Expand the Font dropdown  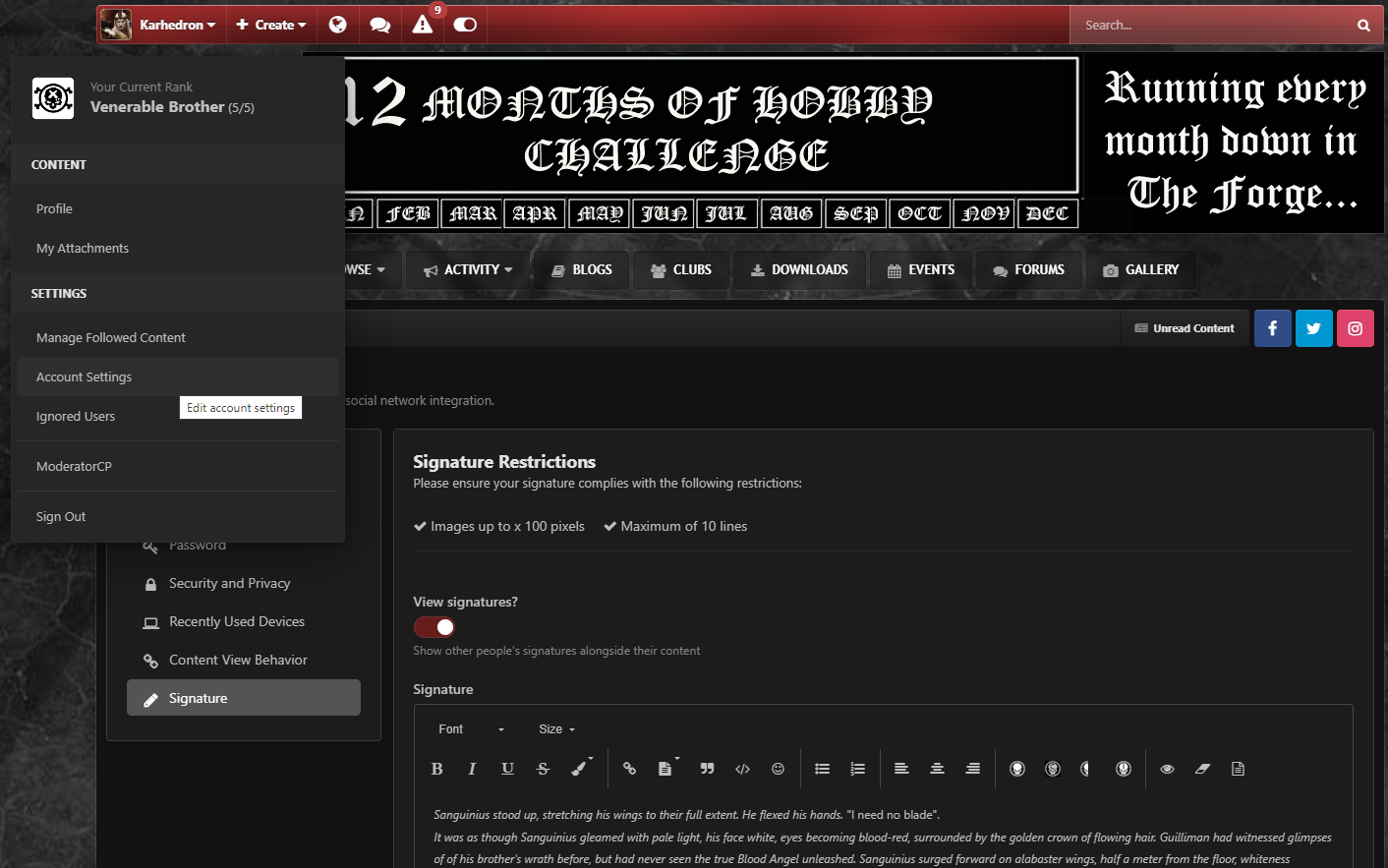coord(471,729)
